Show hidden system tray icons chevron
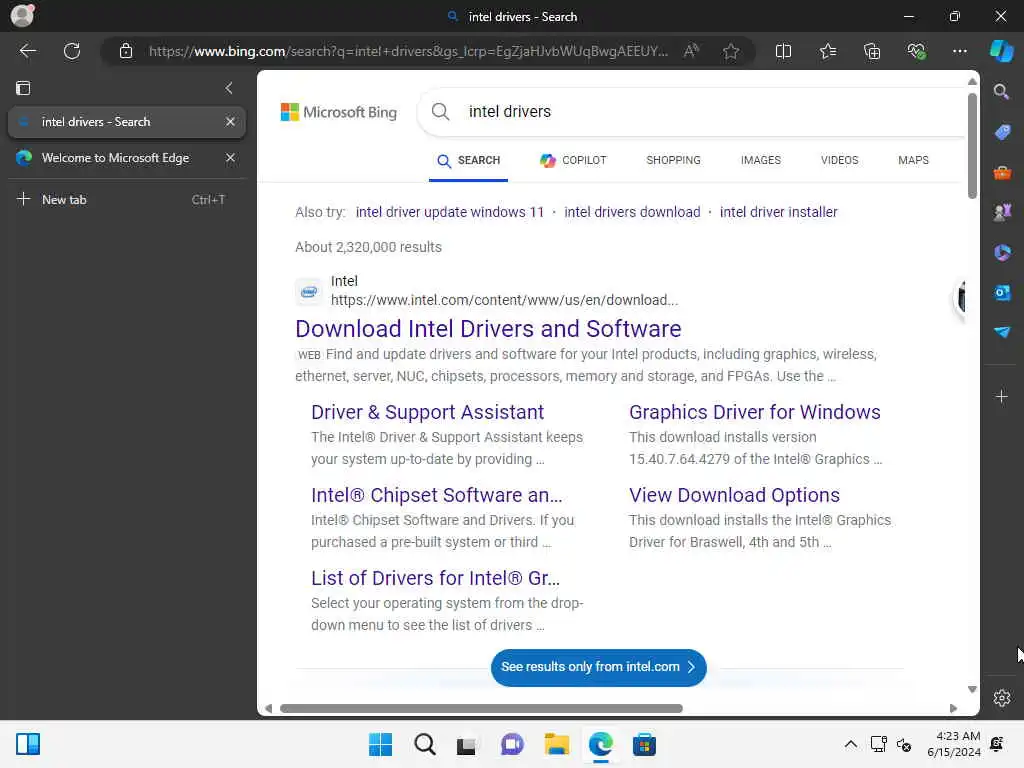This screenshot has height=768, width=1024. 850,744
